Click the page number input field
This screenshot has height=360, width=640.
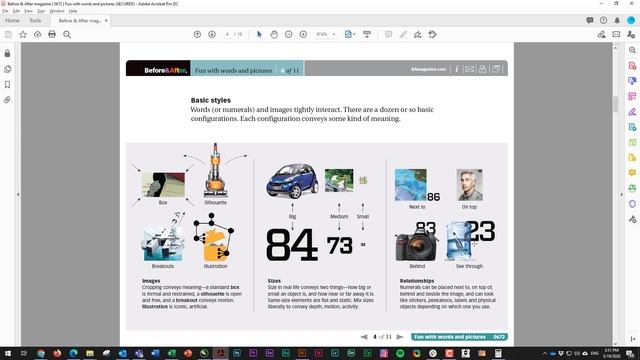click(227, 35)
